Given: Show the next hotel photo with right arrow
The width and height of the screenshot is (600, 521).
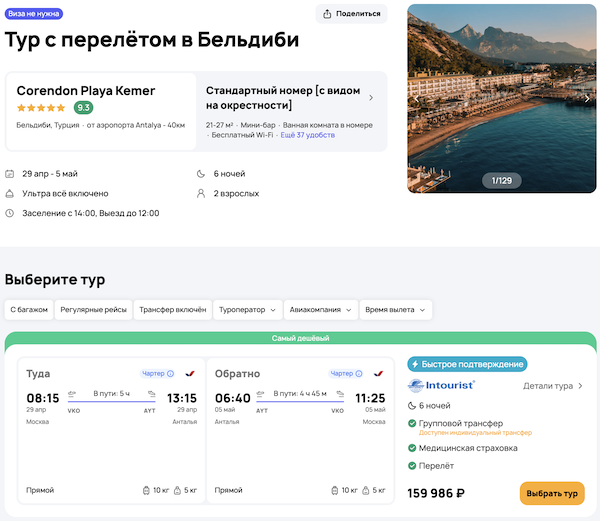Looking at the screenshot, I should pos(587,99).
